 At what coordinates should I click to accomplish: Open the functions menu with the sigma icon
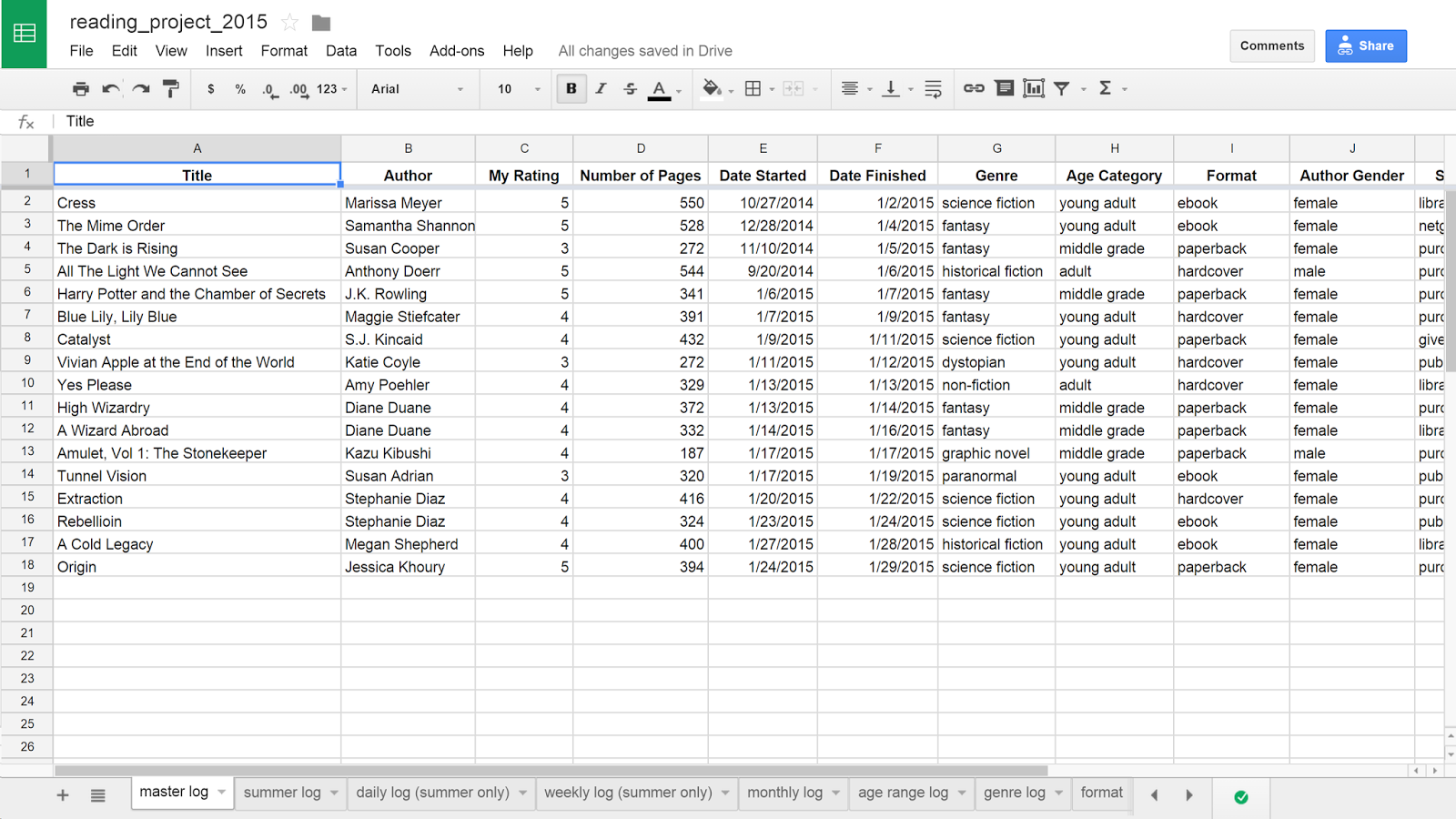(x=1106, y=88)
